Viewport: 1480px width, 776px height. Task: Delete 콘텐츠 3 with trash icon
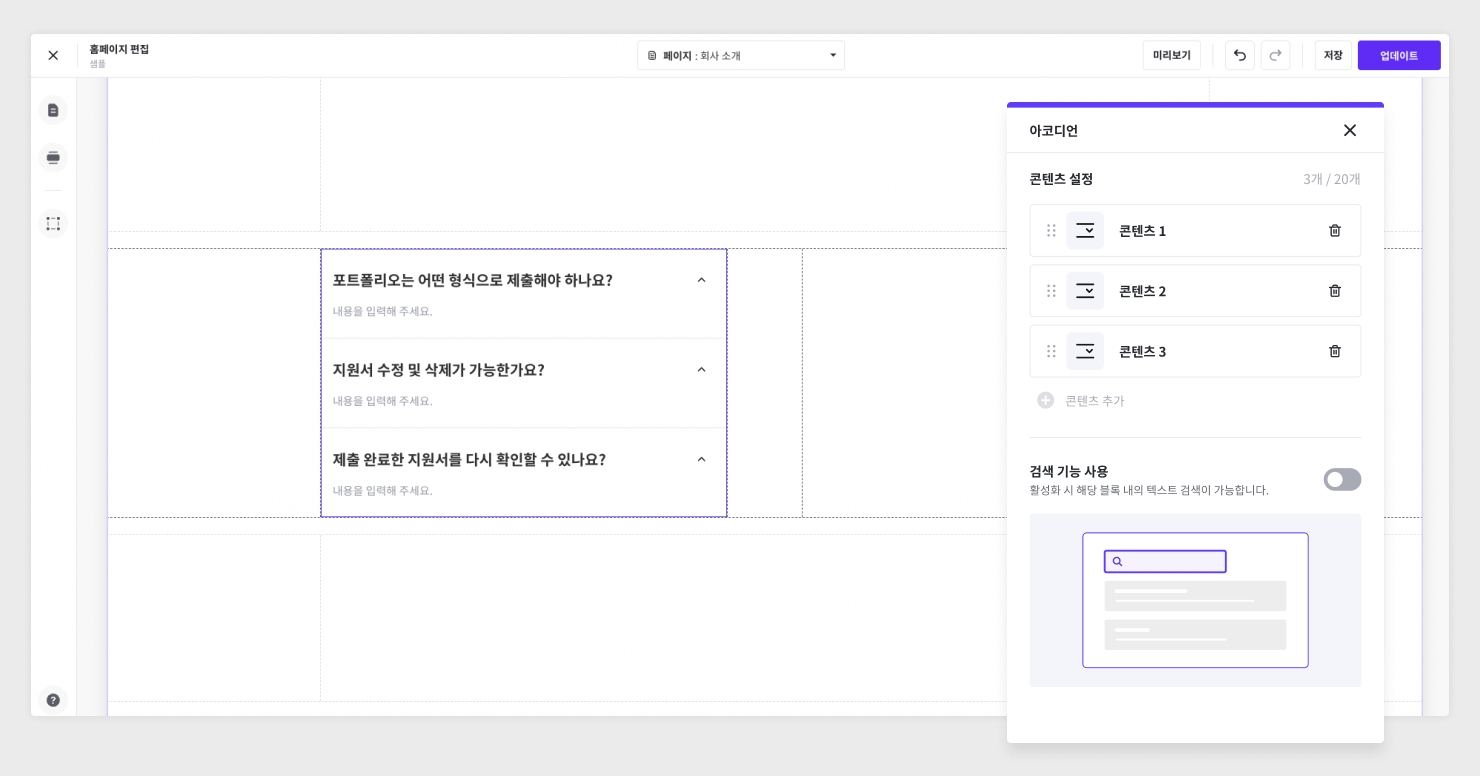tap(1334, 351)
